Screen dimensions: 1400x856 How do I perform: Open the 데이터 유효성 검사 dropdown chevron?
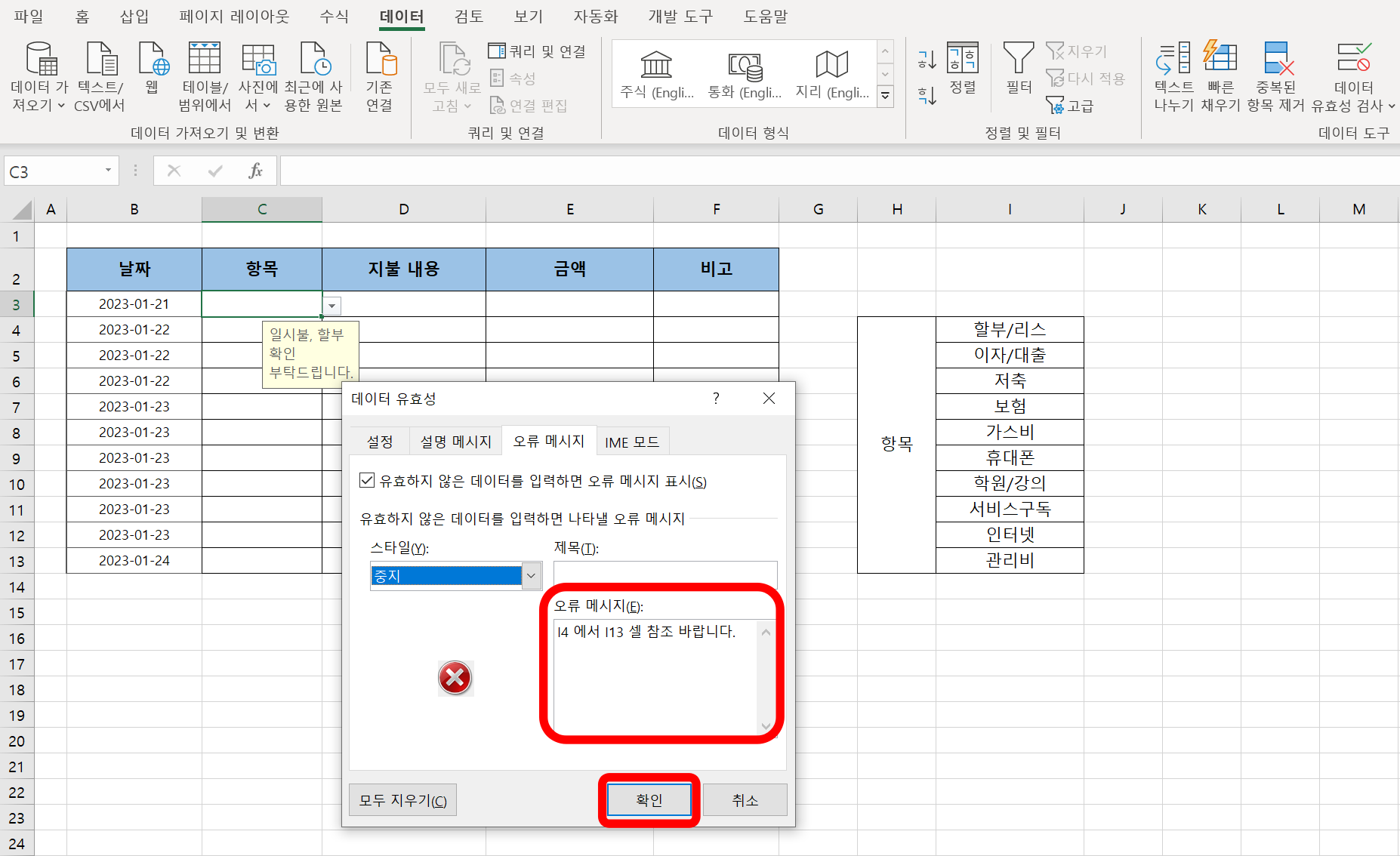click(x=1391, y=106)
